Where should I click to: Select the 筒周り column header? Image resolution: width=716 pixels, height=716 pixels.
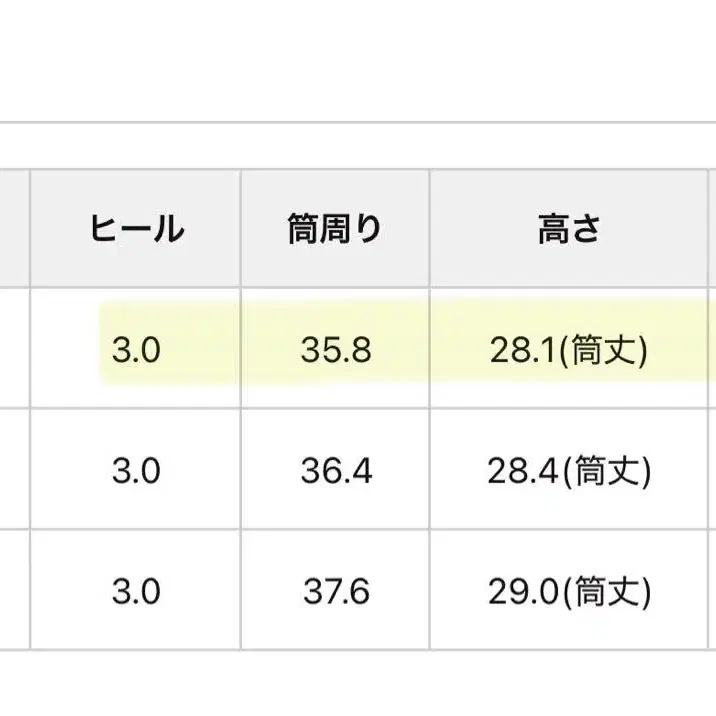pyautogui.click(x=335, y=229)
